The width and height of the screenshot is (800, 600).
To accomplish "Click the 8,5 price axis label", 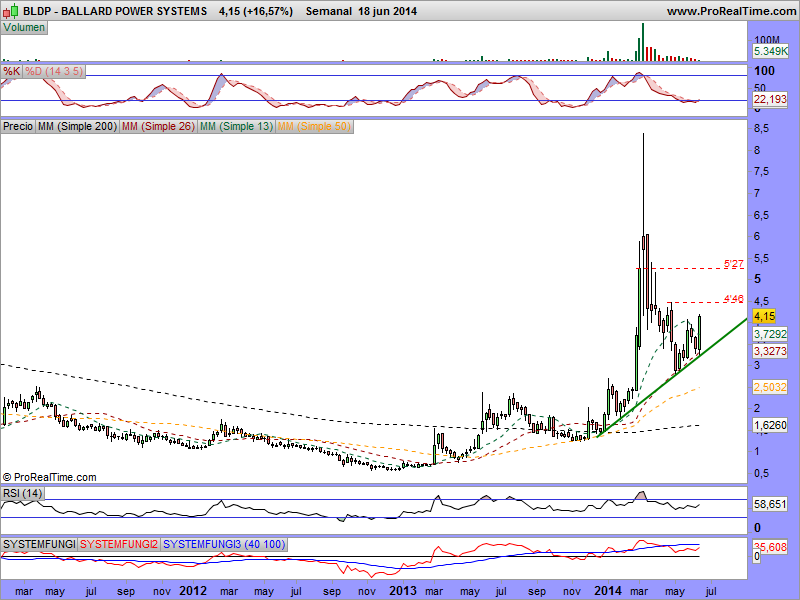I will (x=761, y=129).
